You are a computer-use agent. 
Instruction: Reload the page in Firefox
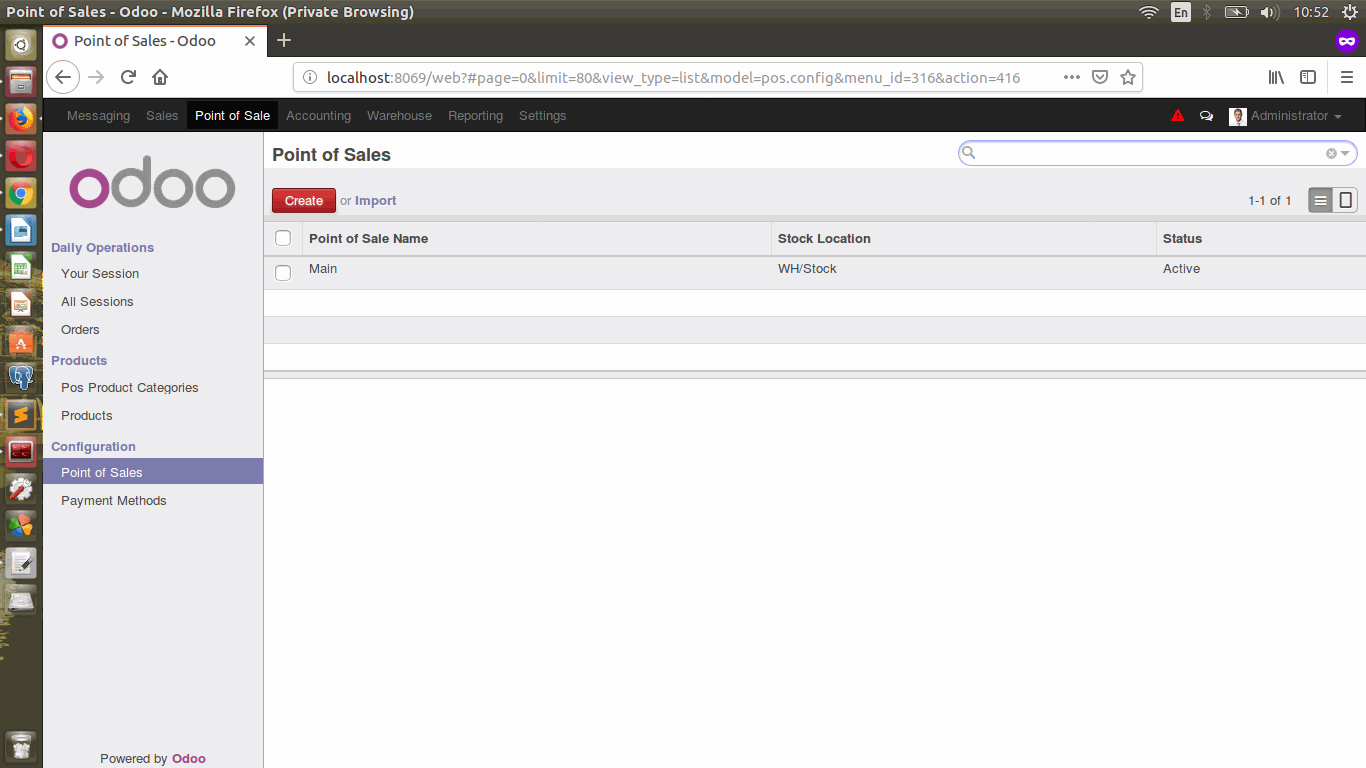tap(128, 77)
